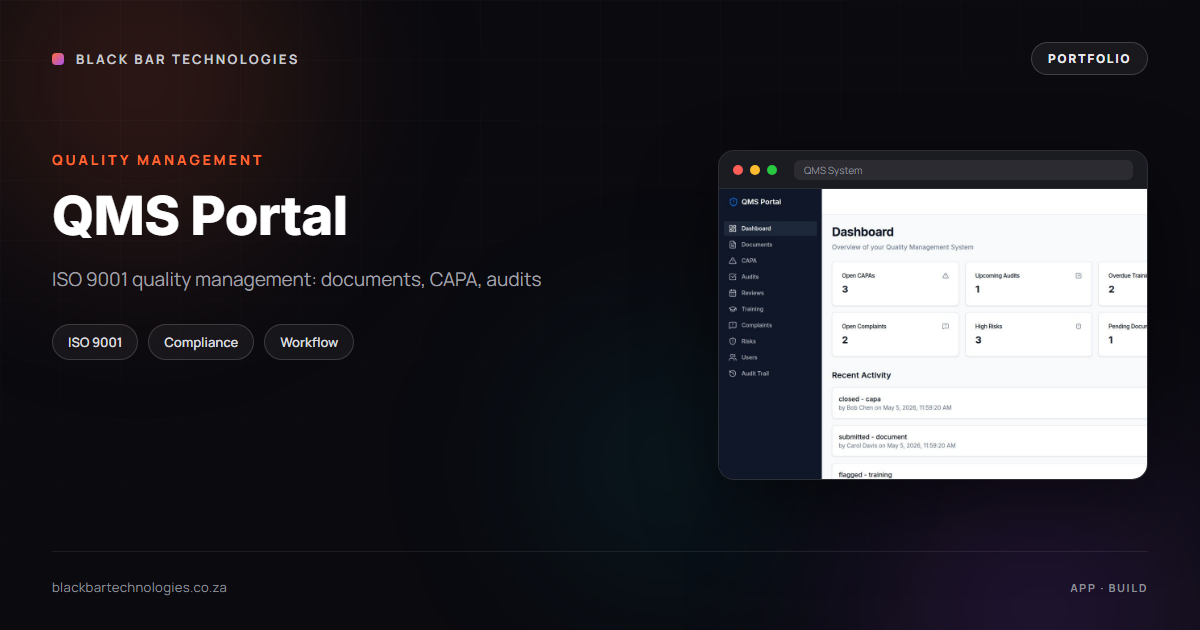Click the CAPA warning triangle sidebar icon

tap(733, 261)
